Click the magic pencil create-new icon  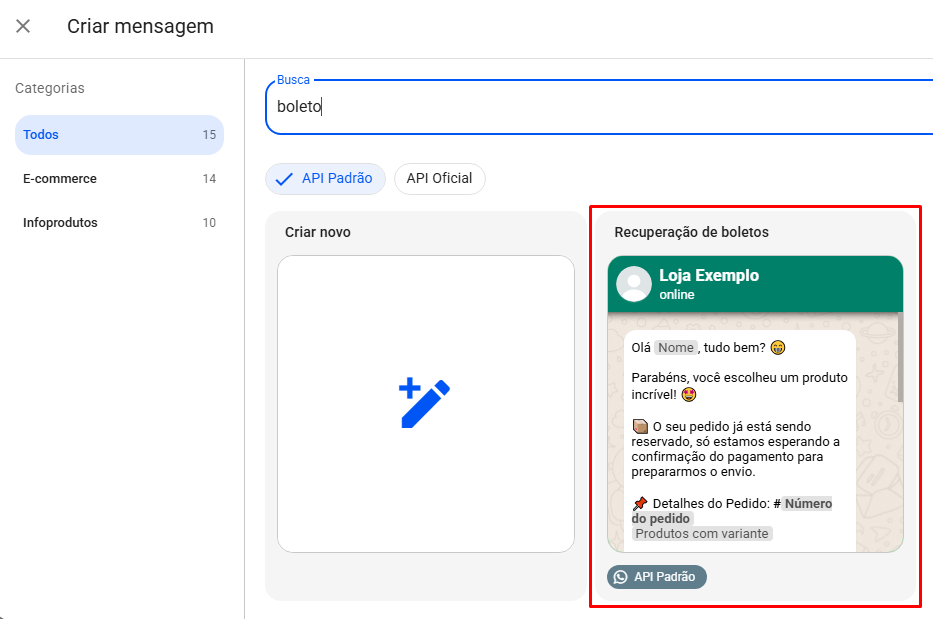coord(424,403)
